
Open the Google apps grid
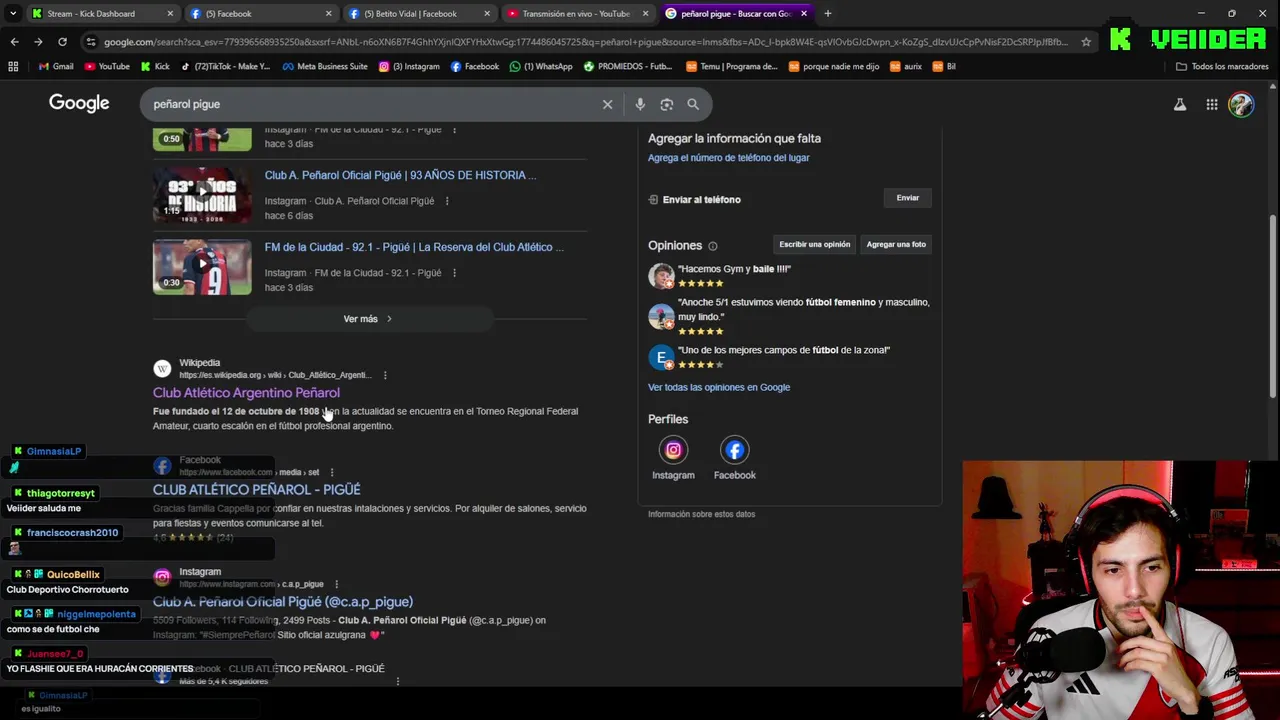point(1211,104)
